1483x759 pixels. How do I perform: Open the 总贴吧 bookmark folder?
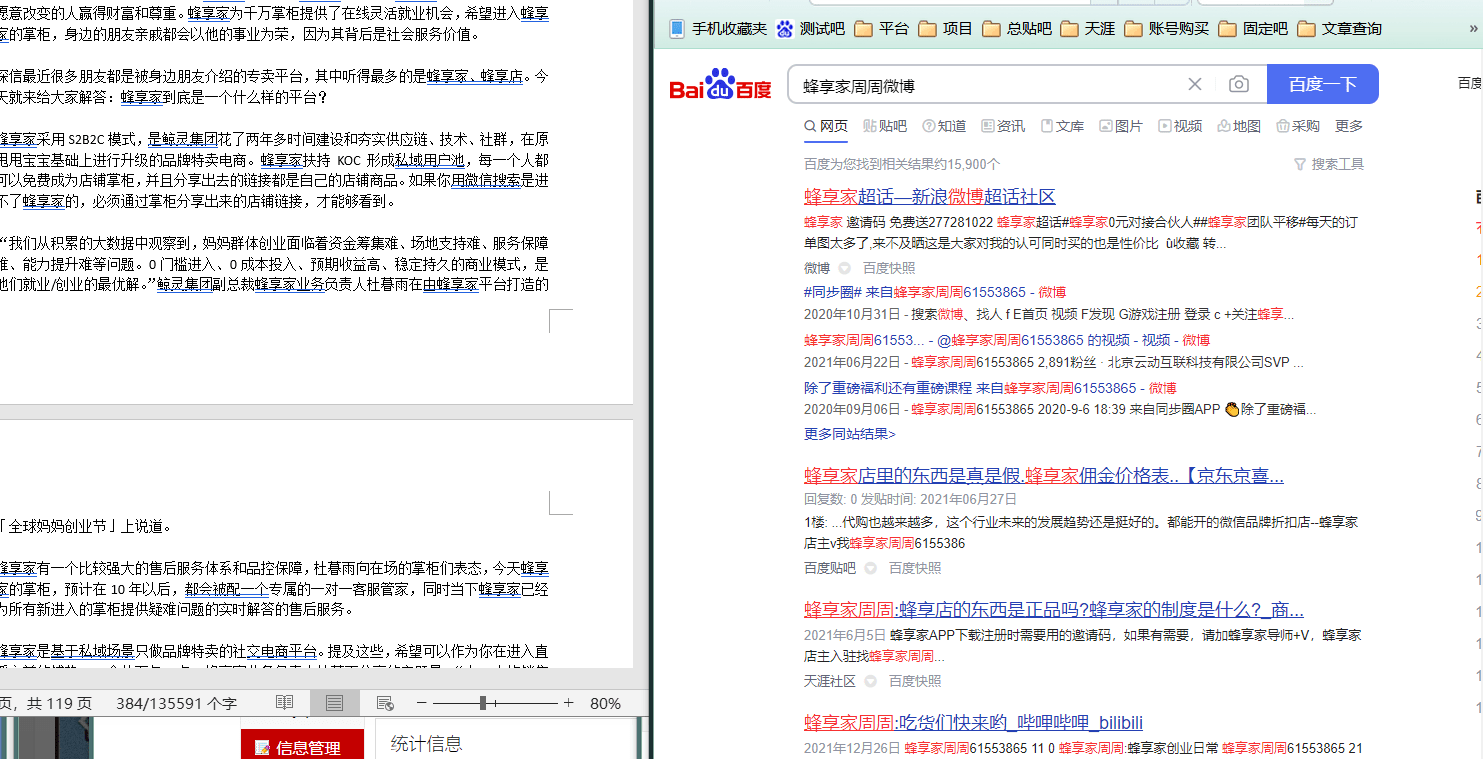click(1017, 28)
